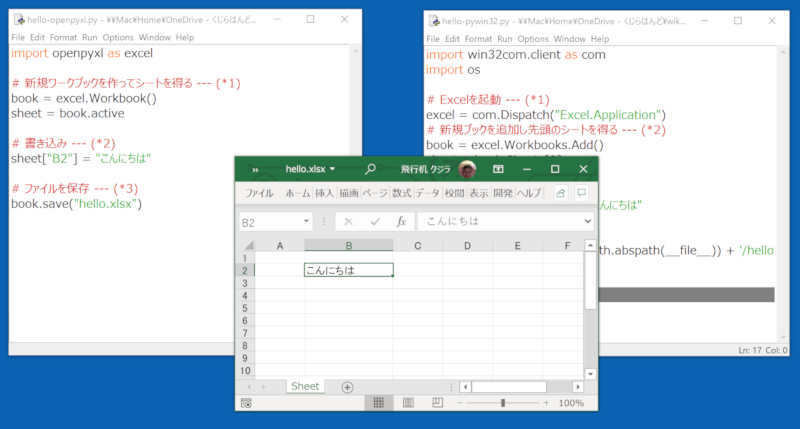This screenshot has height=429, width=800.
Task: Click vertical scrollbar up arrow in Excel
Action: 590,245
